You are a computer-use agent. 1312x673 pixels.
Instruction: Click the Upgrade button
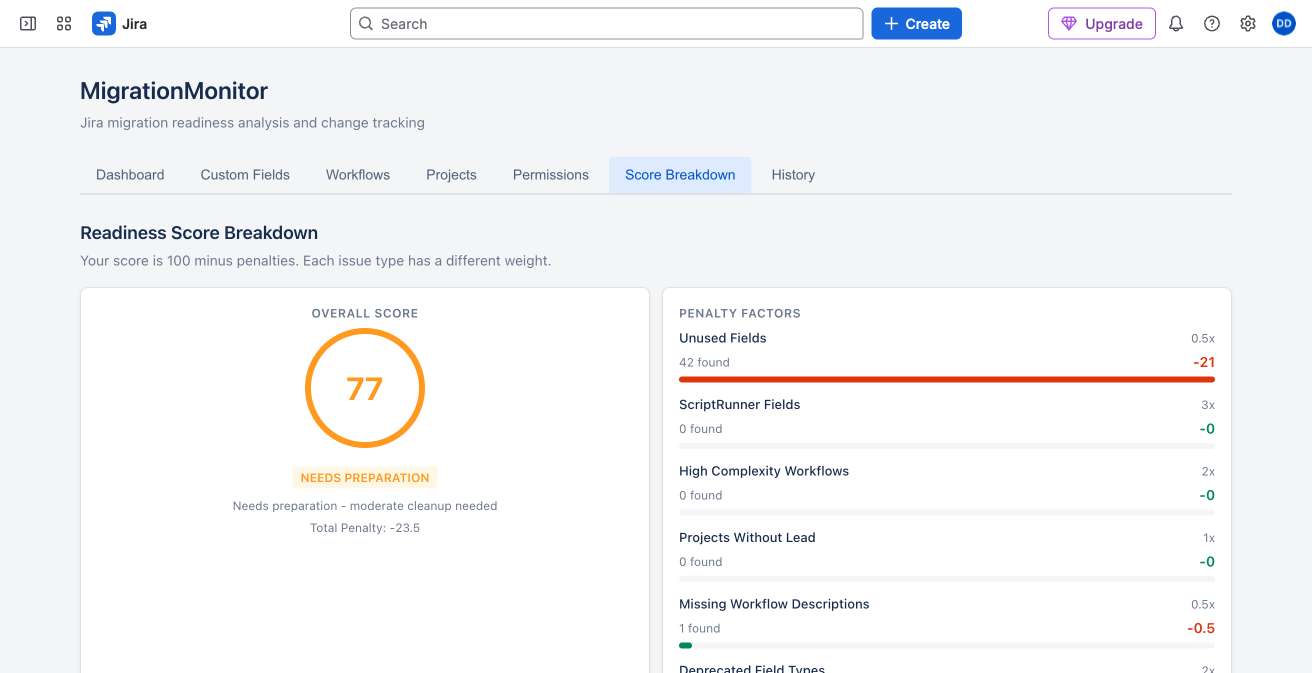coord(1102,23)
